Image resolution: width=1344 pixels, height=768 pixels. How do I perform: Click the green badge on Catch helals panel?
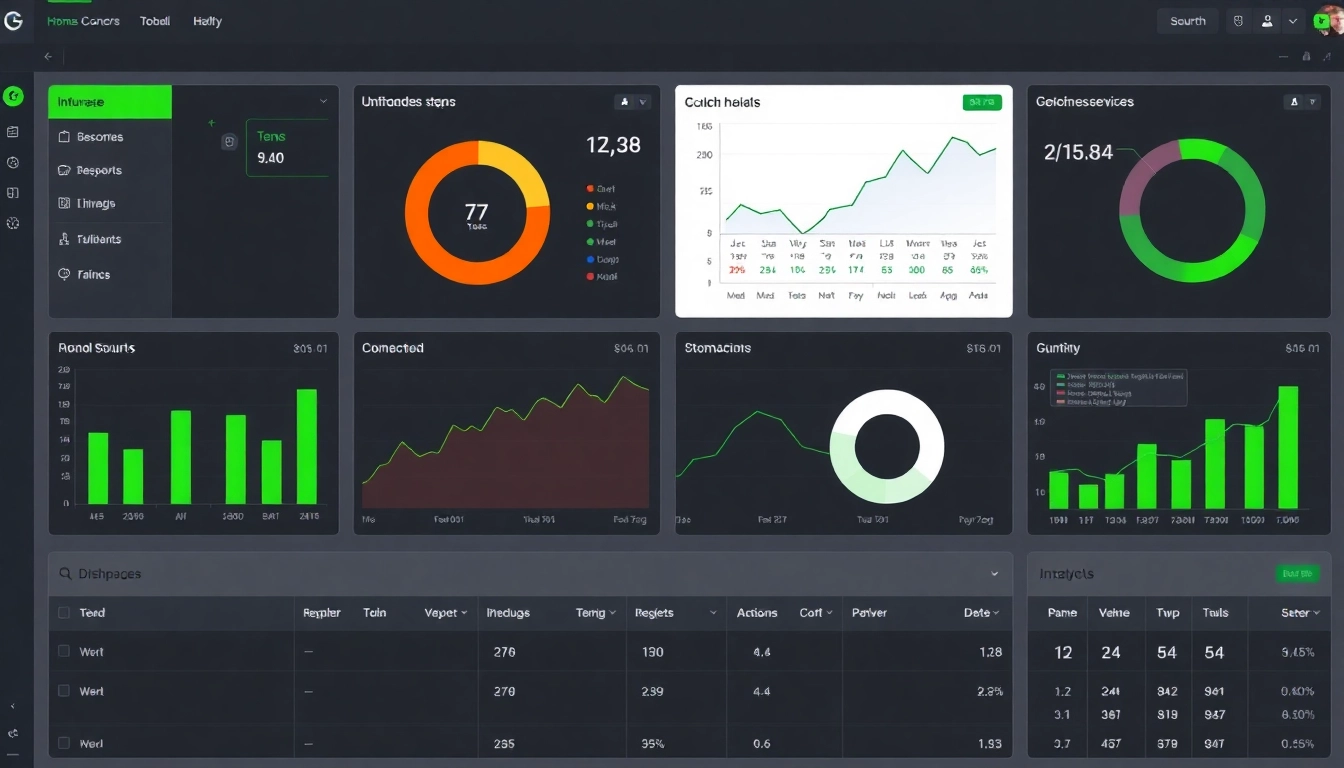click(x=981, y=101)
